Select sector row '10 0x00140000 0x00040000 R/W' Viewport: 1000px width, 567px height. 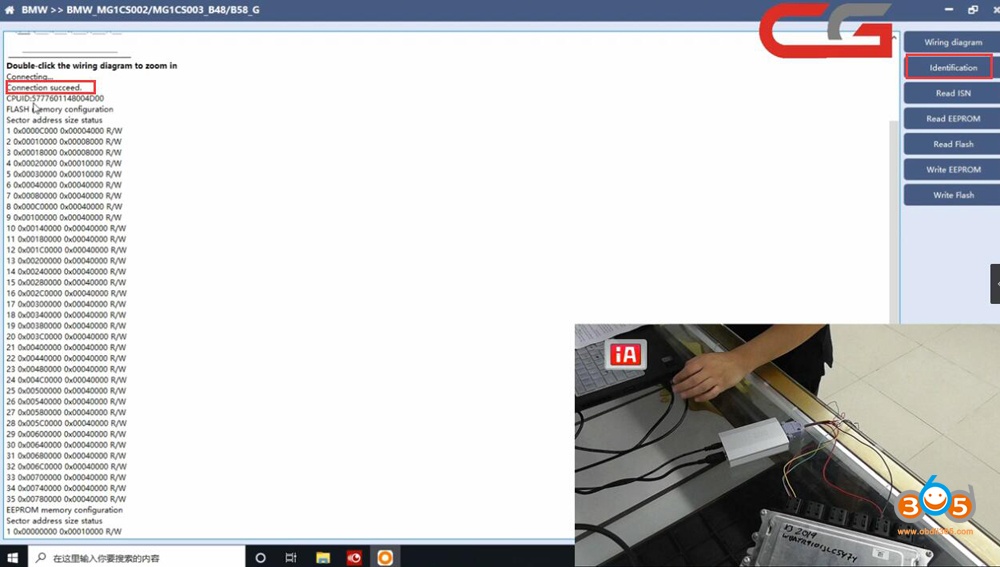click(66, 228)
